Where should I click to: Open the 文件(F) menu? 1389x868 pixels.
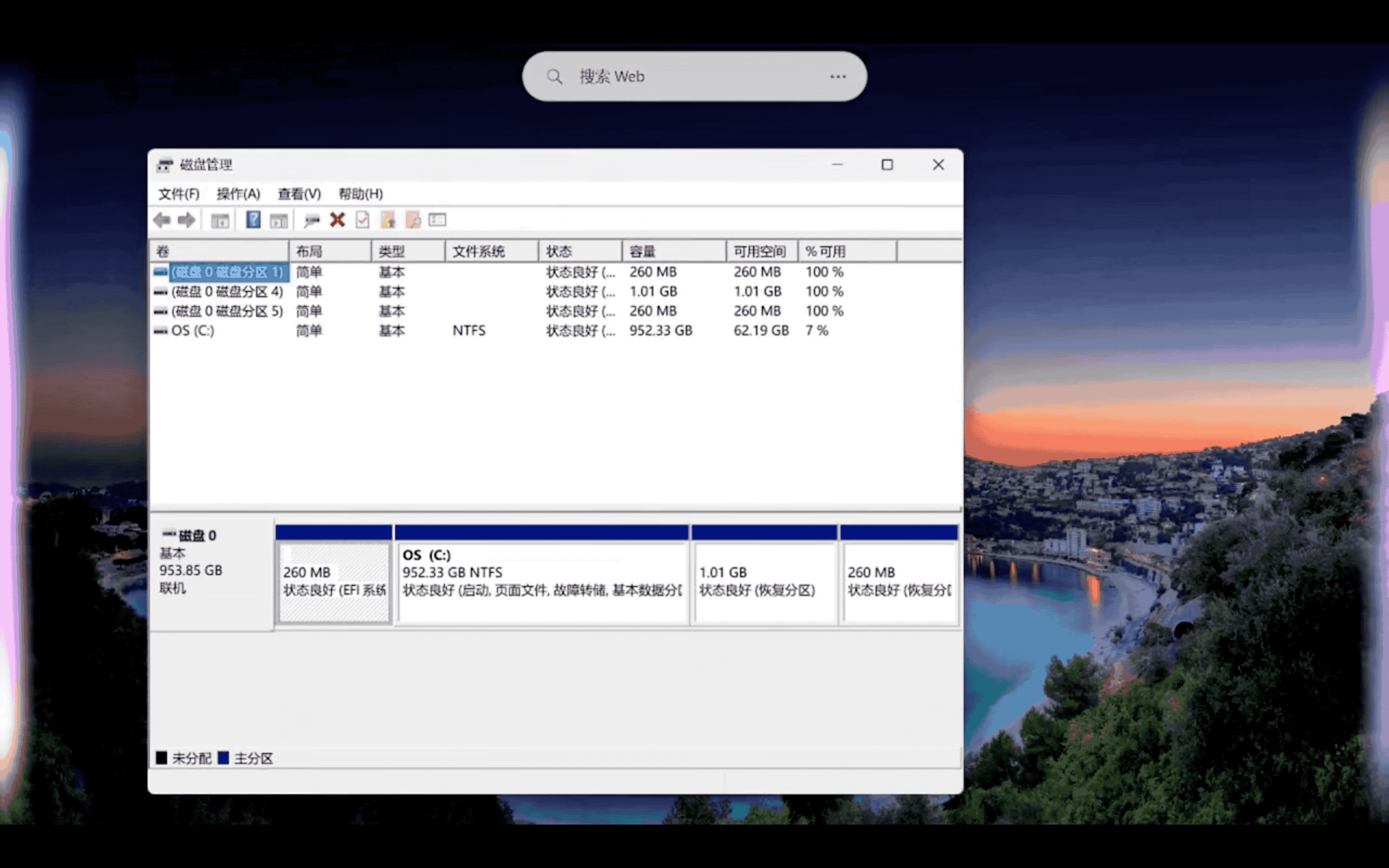[x=178, y=194]
